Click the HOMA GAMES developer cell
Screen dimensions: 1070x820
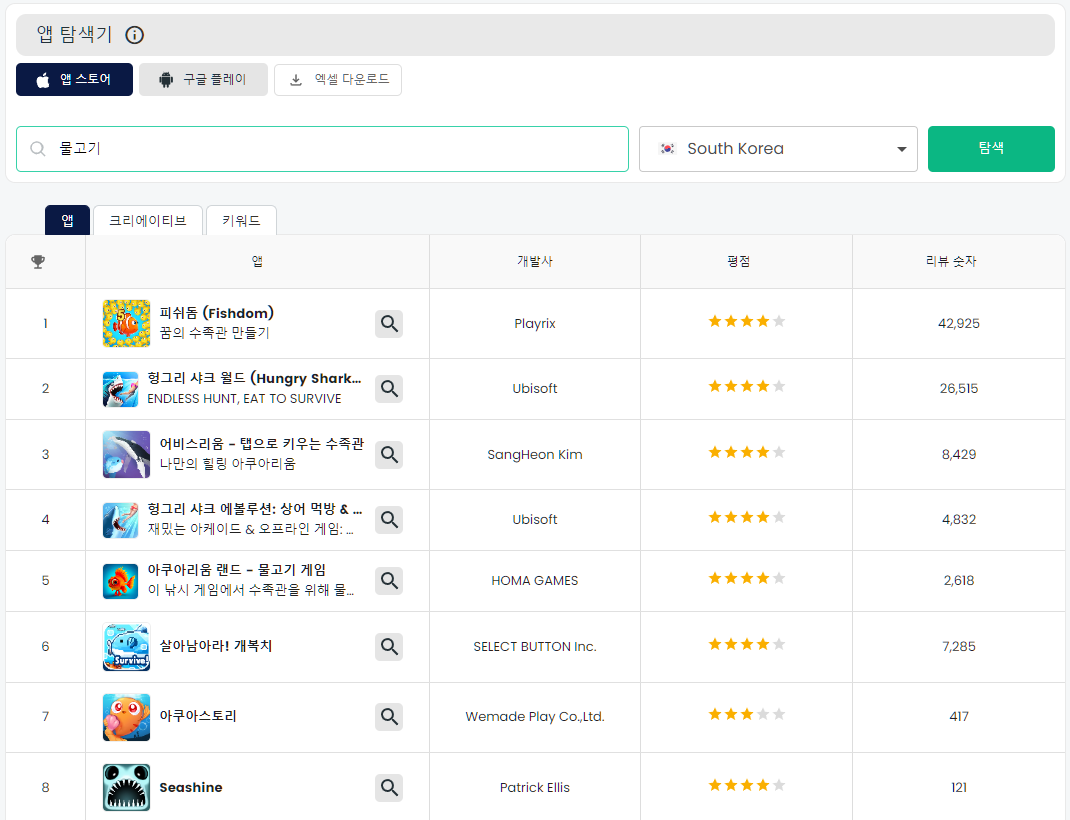pyautogui.click(x=535, y=581)
